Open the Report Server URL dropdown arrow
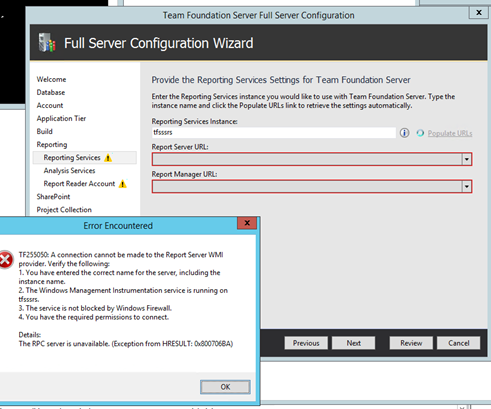Screen dimensions: 491x409 coord(467,159)
